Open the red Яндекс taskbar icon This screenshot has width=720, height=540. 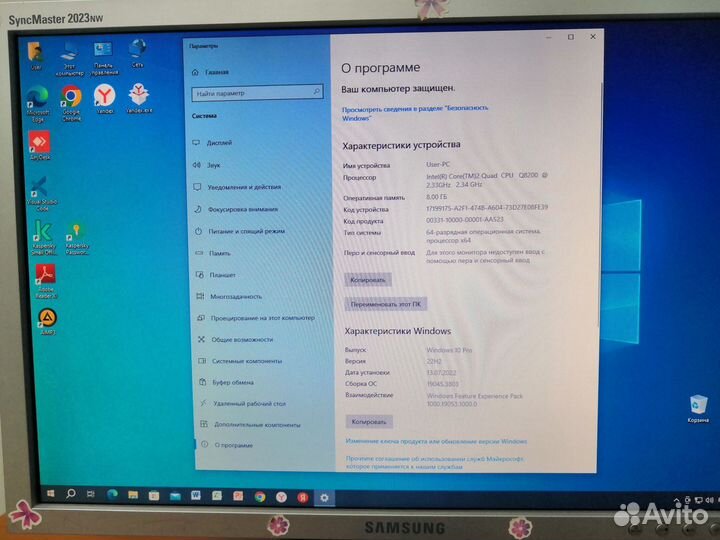(303, 498)
